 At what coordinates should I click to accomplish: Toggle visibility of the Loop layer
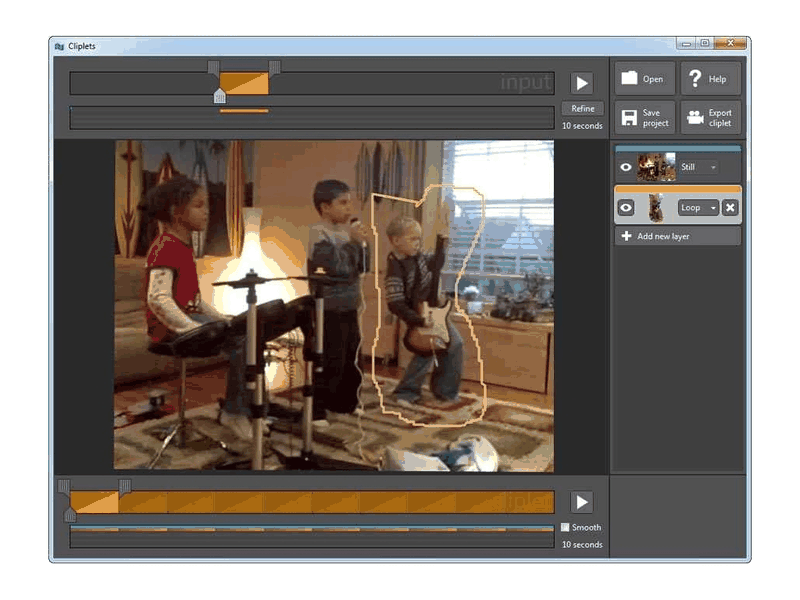(626, 208)
